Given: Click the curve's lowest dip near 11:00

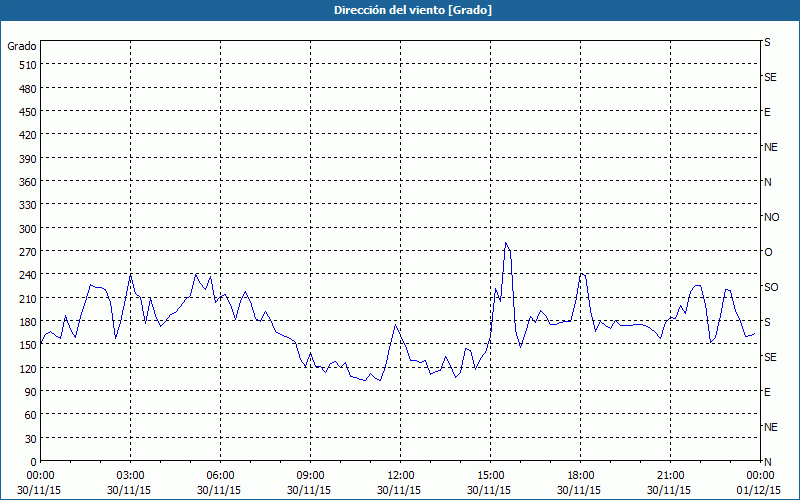Looking at the screenshot, I should tap(364, 380).
